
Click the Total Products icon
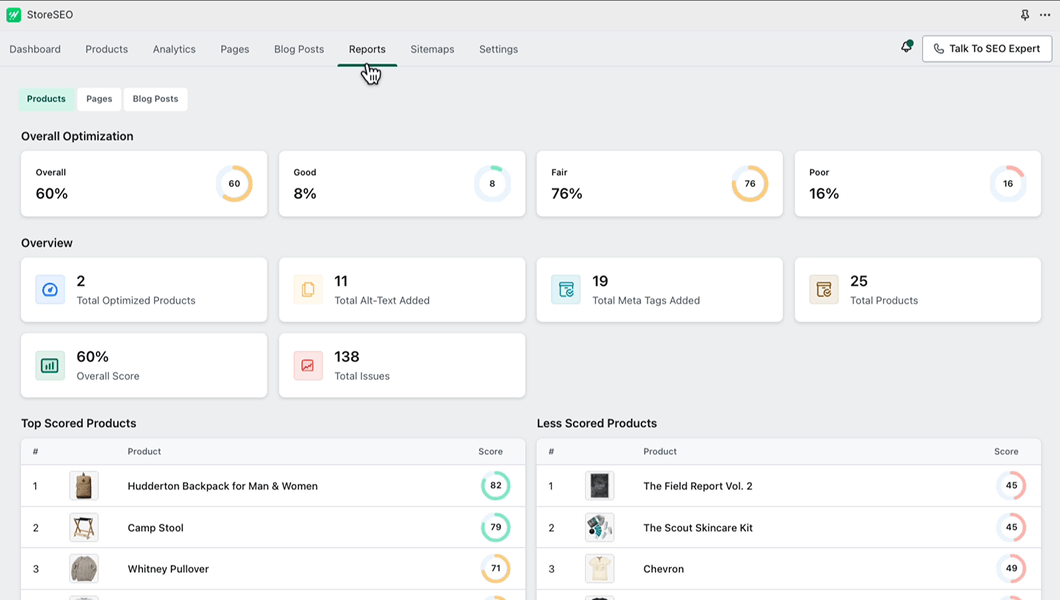(x=824, y=290)
